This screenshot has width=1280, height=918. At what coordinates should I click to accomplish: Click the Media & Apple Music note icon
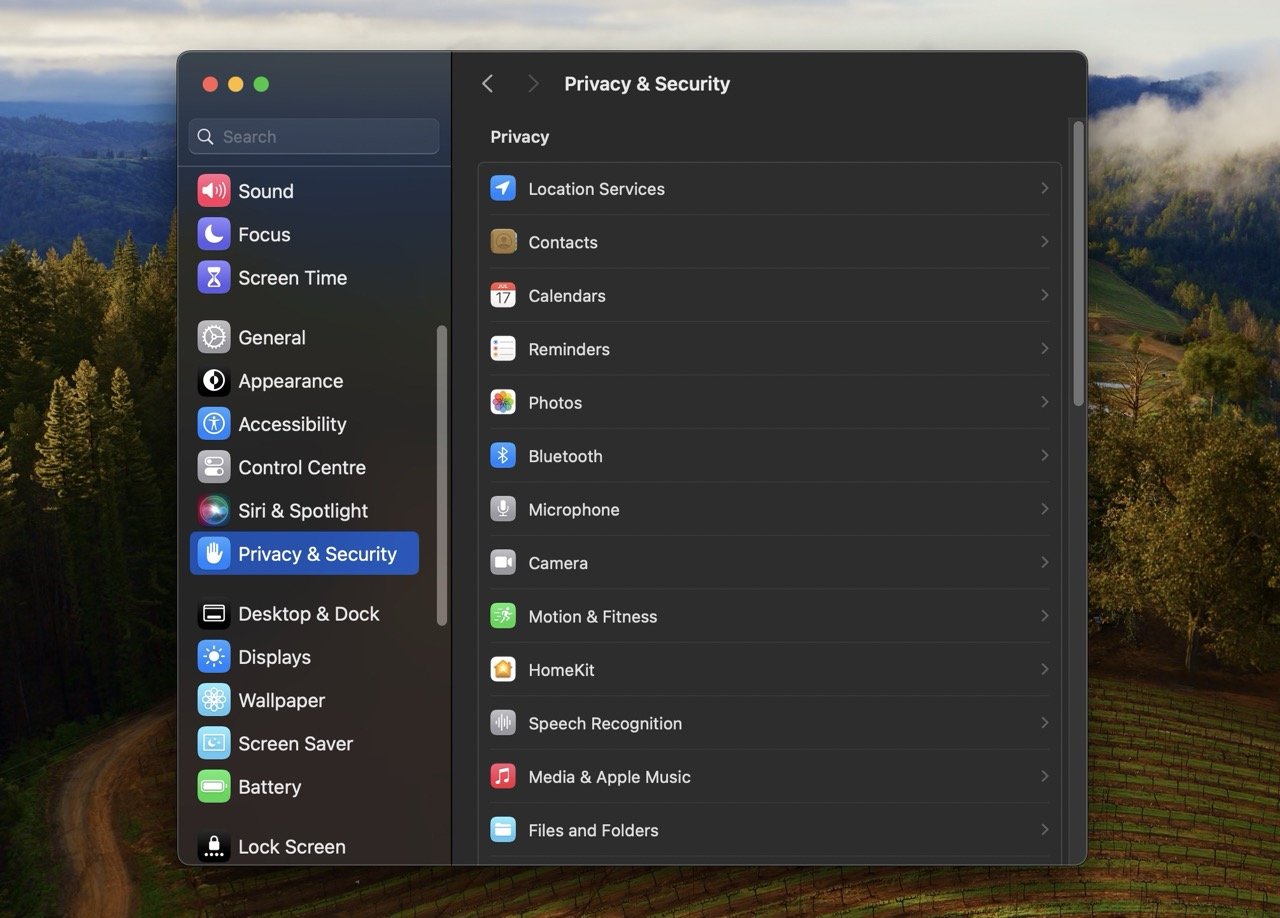[x=503, y=776]
